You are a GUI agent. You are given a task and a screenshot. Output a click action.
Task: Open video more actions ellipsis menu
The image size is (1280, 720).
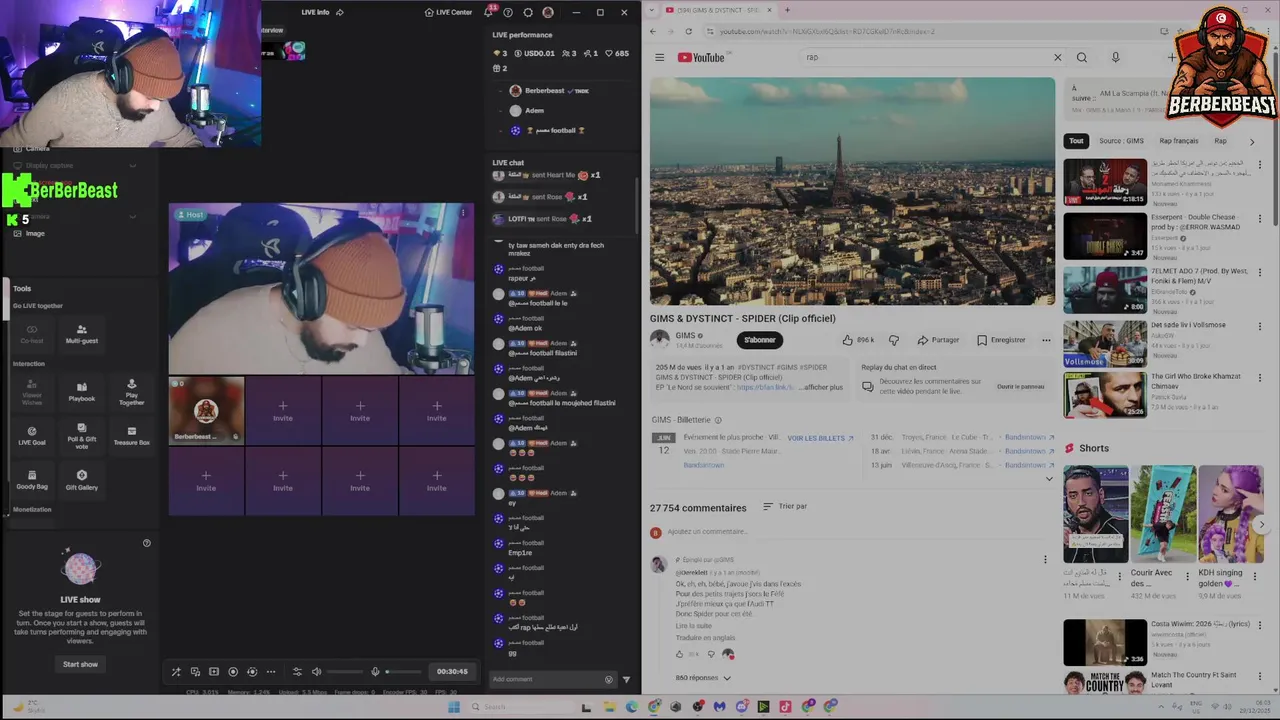pos(1046,340)
